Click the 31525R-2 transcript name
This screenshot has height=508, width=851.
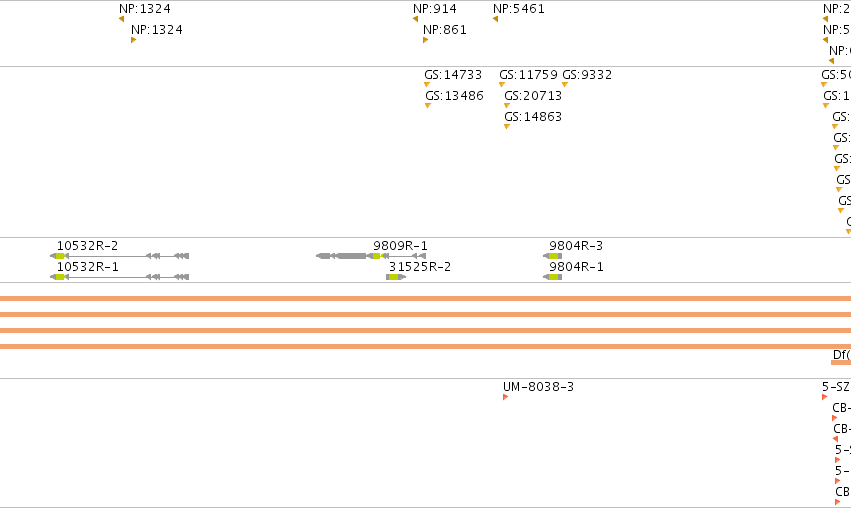click(x=420, y=267)
